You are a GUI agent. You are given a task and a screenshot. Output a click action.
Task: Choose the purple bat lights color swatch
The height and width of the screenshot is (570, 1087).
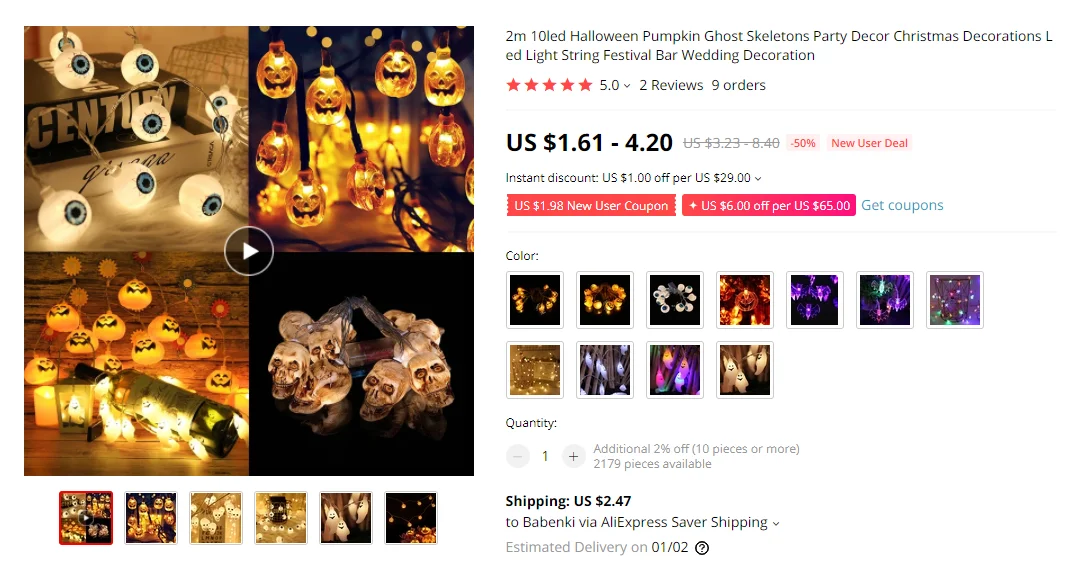815,300
